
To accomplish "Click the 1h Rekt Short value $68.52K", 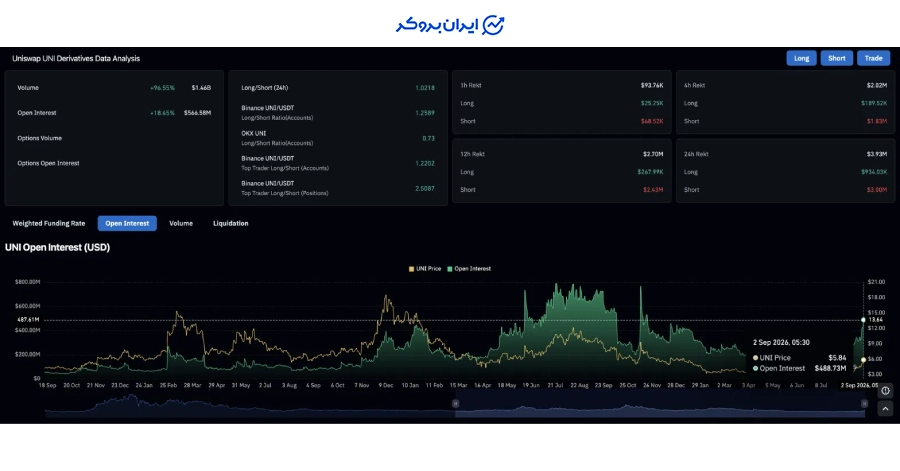I will coord(652,121).
